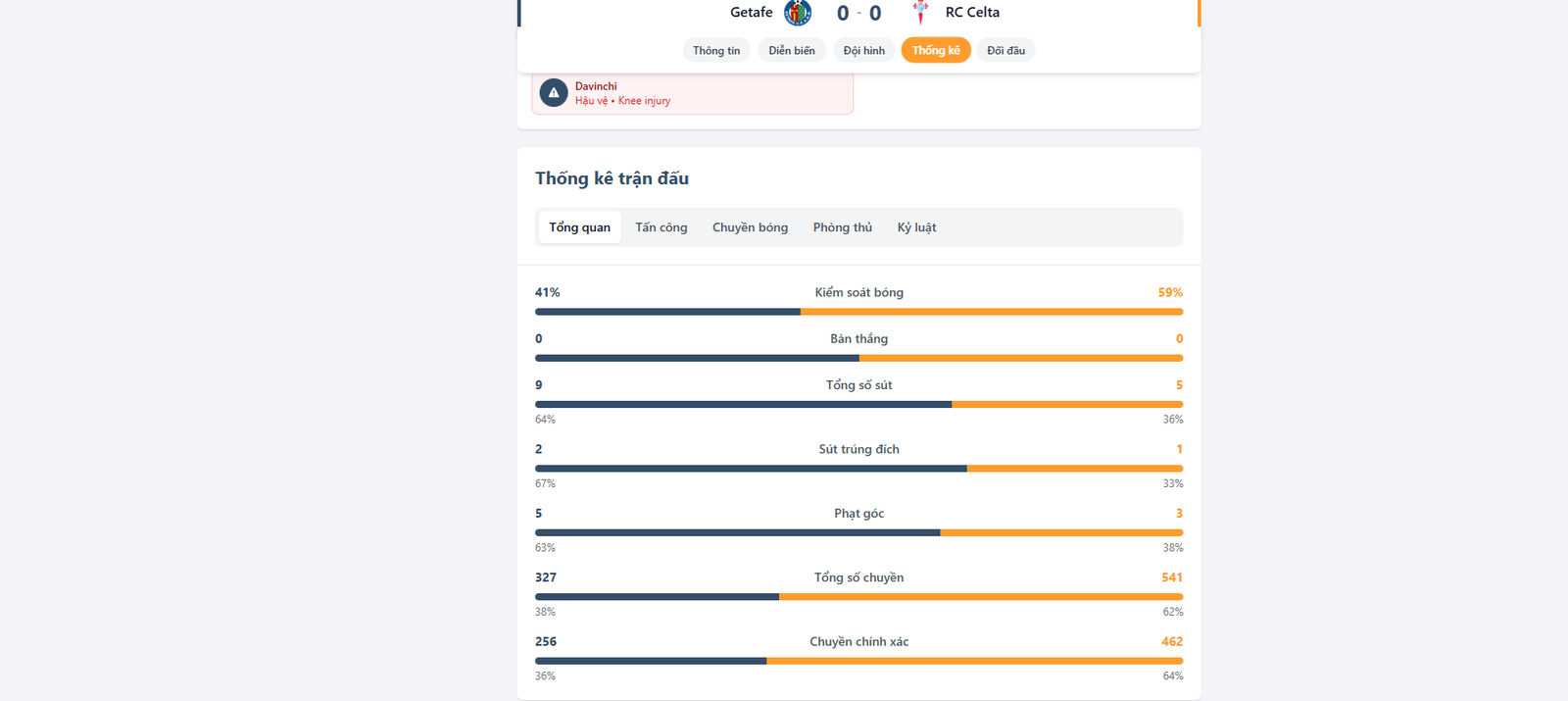The image size is (1568, 701).
Task: Click the Davinchi injured player name
Action: click(x=596, y=86)
